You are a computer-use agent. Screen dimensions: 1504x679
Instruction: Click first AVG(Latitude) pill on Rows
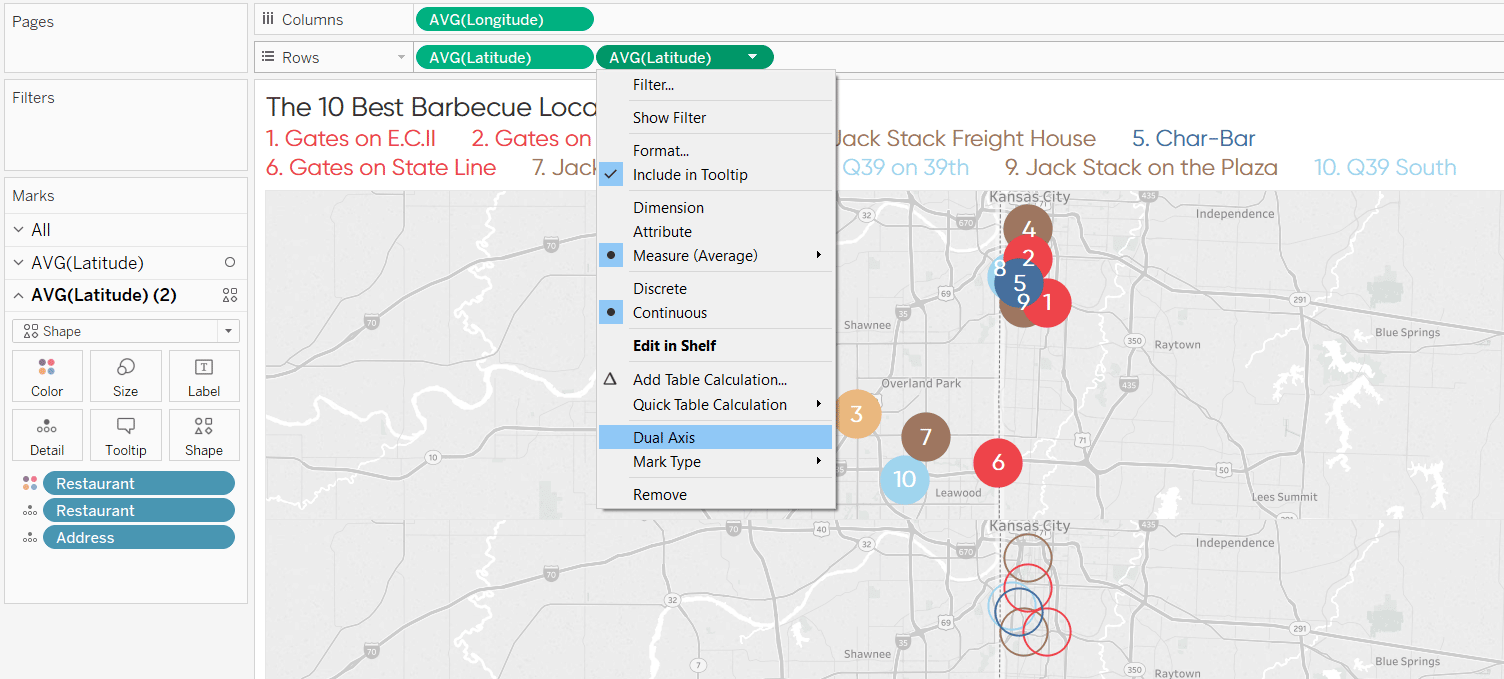click(x=504, y=58)
